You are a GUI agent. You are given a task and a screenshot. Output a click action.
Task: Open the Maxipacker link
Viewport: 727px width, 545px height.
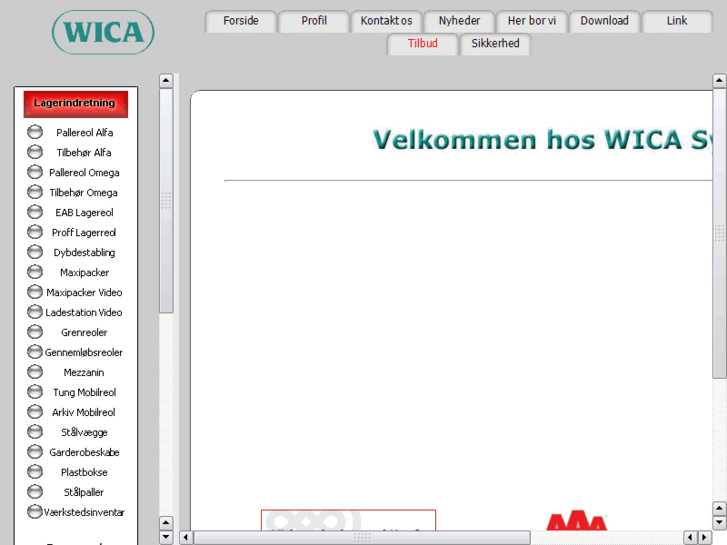[84, 272]
